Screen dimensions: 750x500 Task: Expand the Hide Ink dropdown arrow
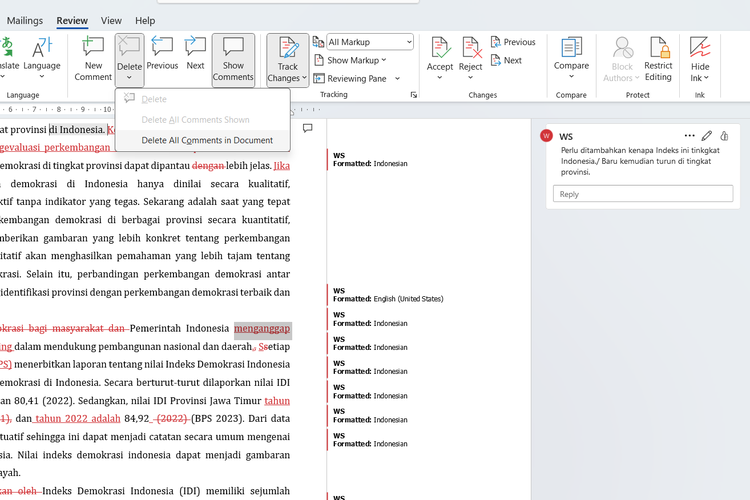pyautogui.click(x=706, y=78)
